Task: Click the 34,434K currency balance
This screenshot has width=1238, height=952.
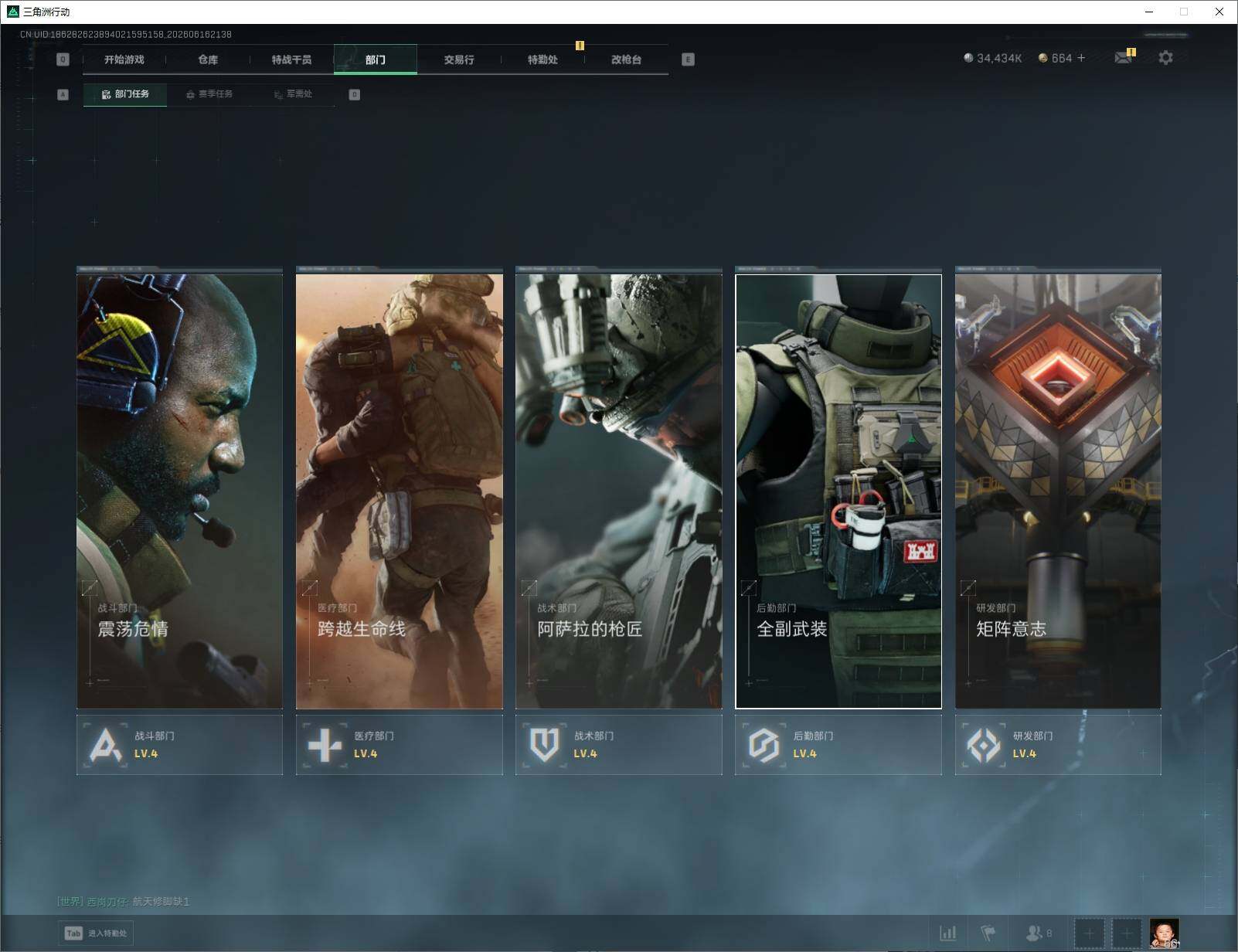Action: pyautogui.click(x=999, y=58)
